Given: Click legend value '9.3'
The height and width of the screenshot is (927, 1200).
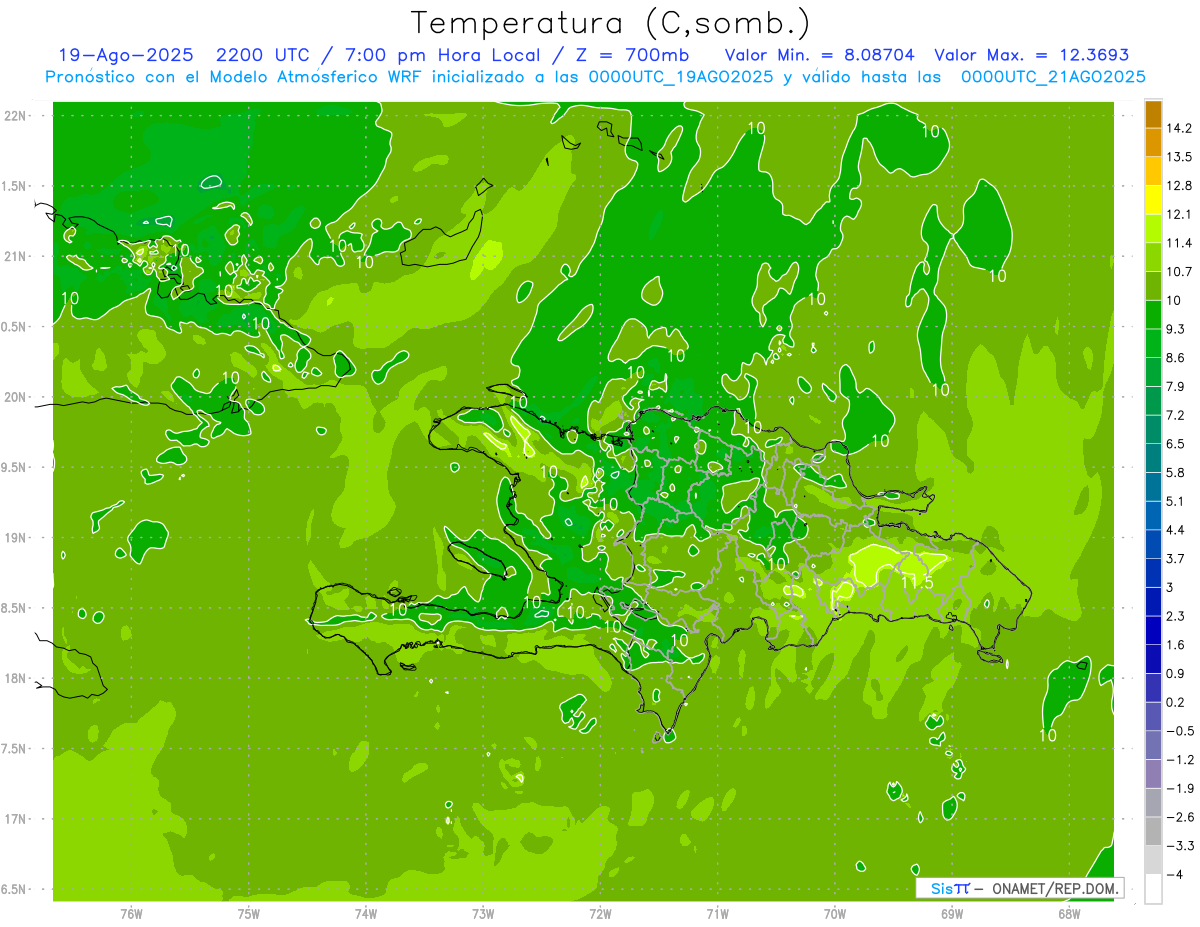Looking at the screenshot, I should point(1176,329).
